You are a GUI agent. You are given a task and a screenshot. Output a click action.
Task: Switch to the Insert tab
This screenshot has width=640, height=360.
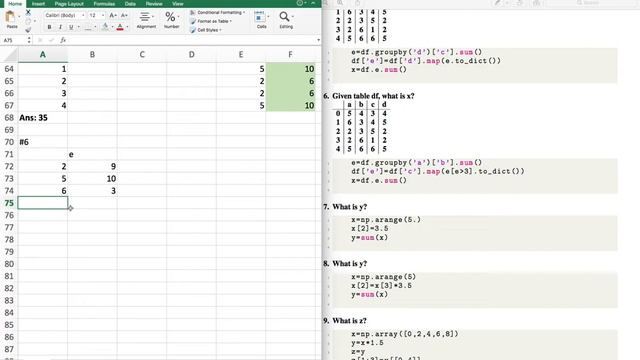click(x=38, y=3)
